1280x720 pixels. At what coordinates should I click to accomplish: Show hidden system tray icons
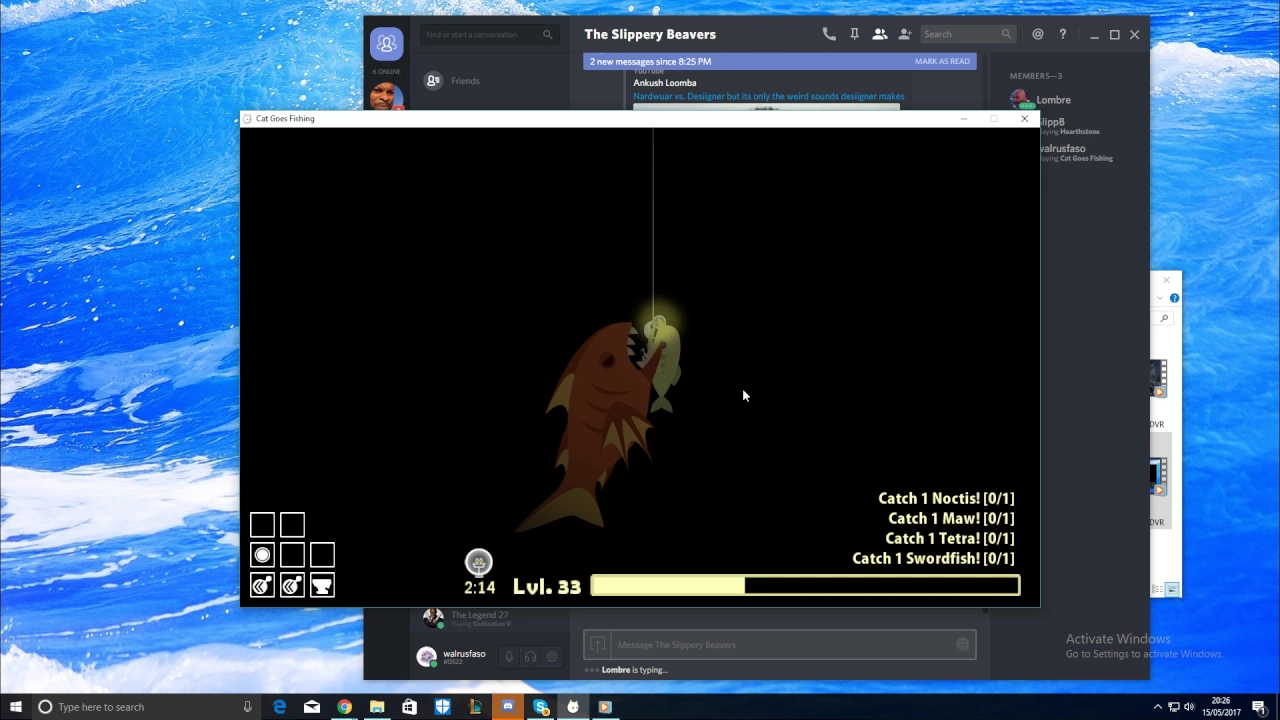click(x=1158, y=707)
